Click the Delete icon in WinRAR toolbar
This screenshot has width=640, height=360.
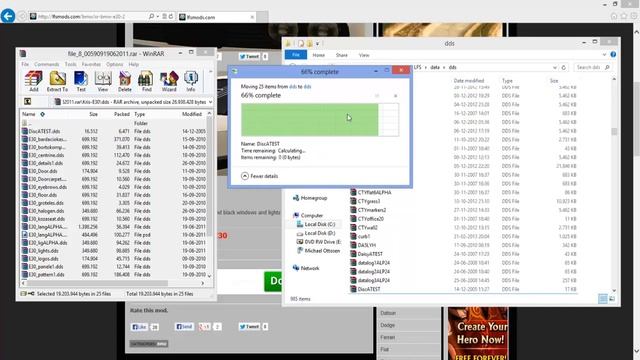[125, 81]
